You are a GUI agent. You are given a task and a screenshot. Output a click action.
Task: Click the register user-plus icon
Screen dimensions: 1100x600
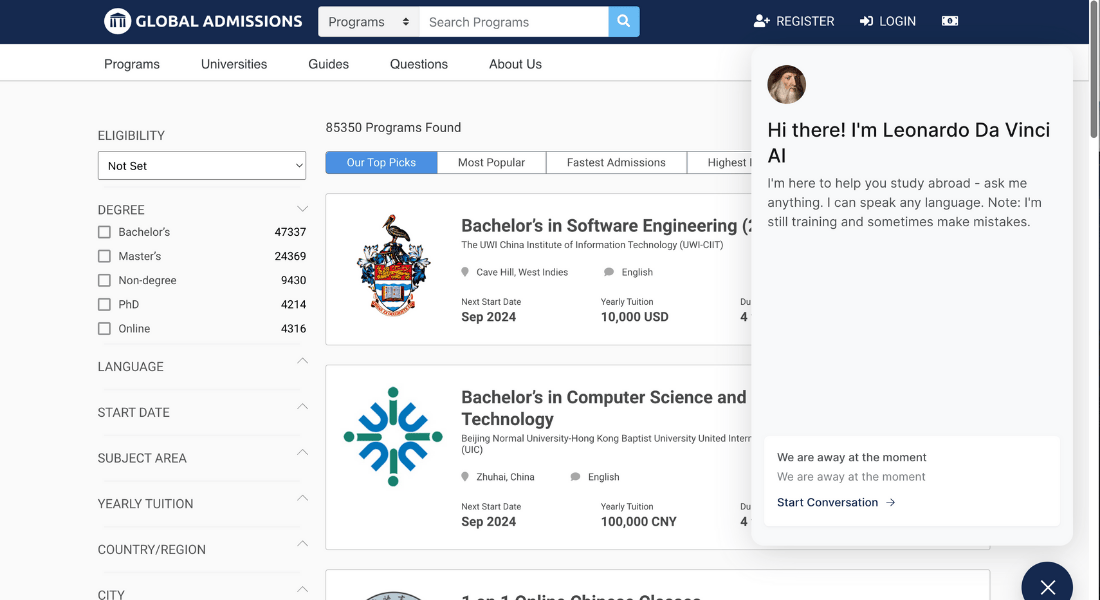762,21
